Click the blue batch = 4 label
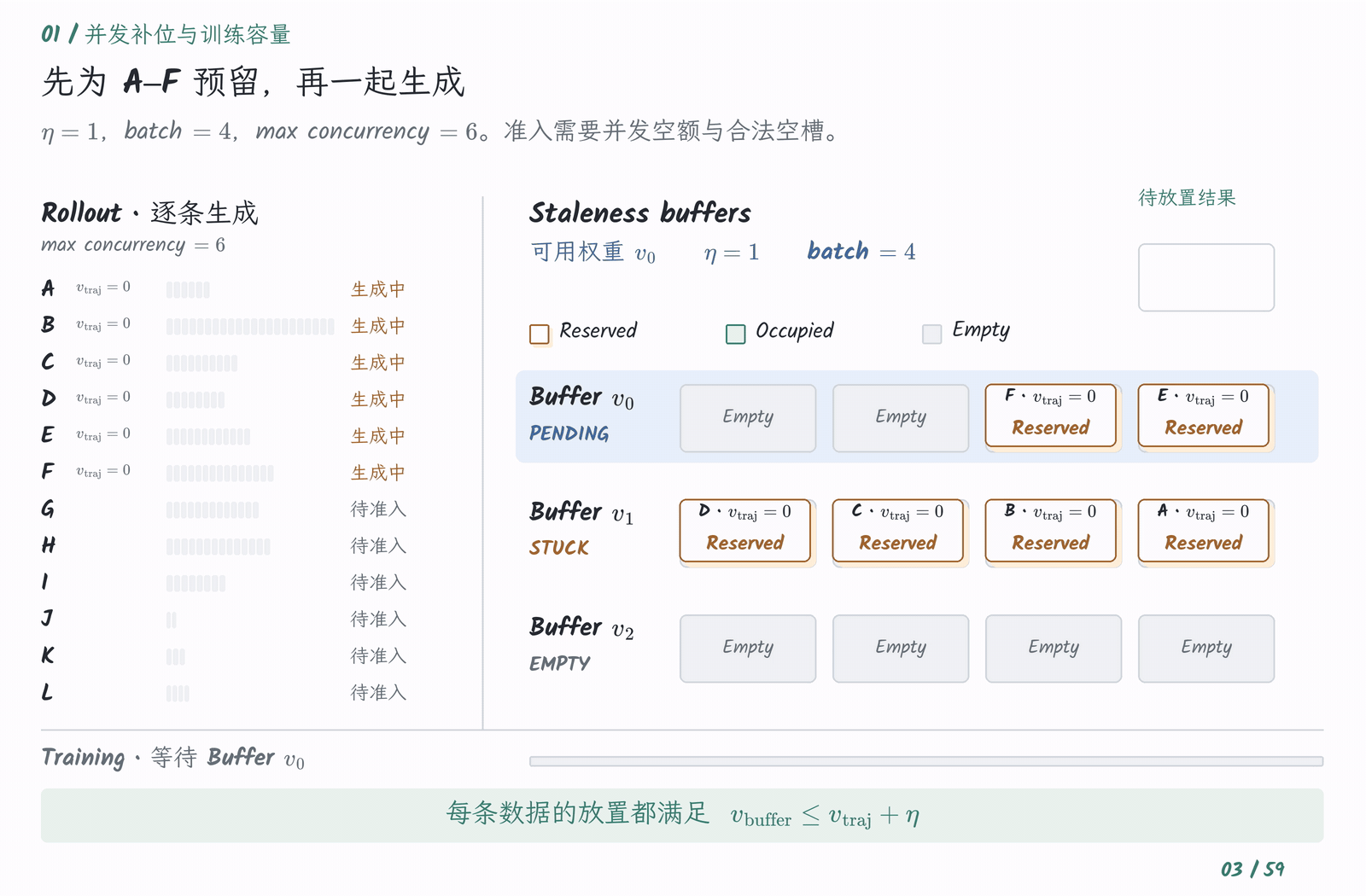The image size is (1366, 896). [x=861, y=252]
